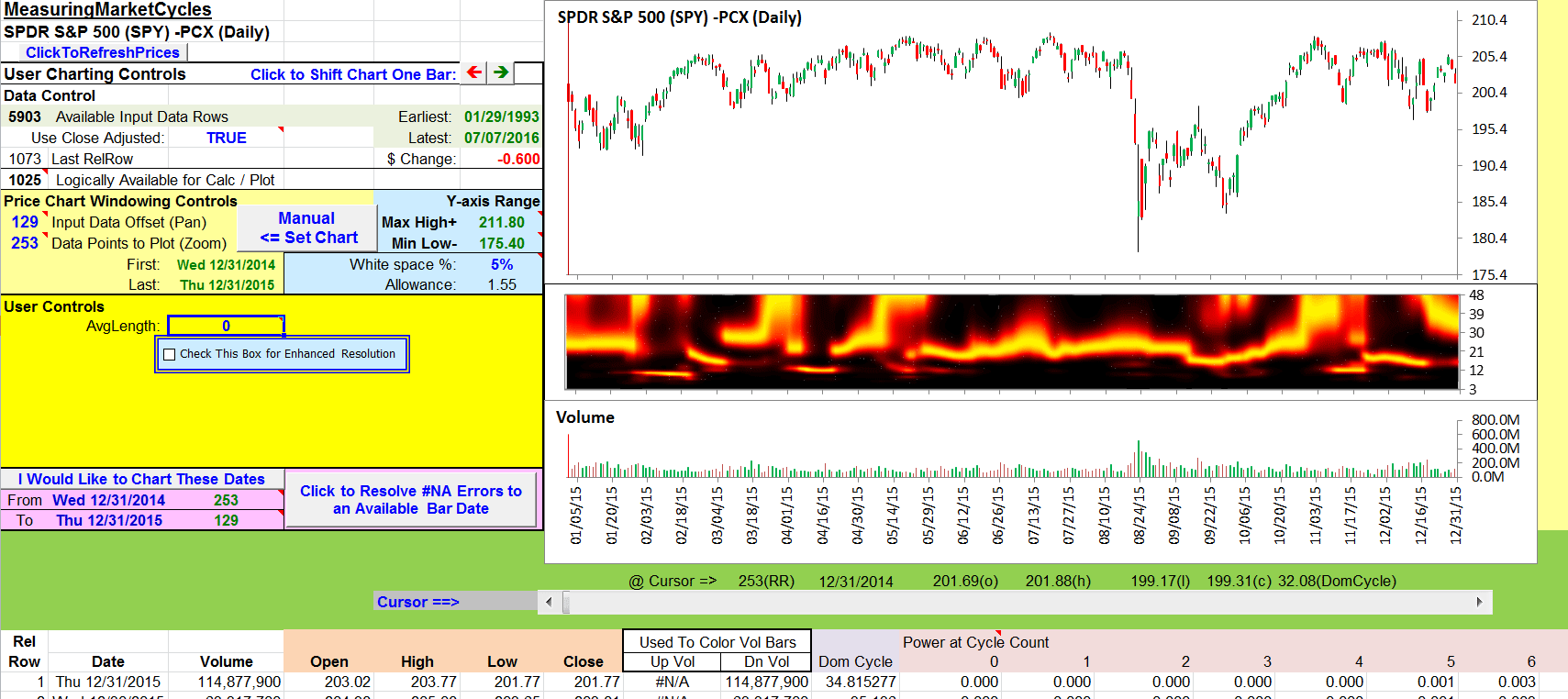Click the Volume column header
The width and height of the screenshot is (1568, 699).
(x=226, y=661)
